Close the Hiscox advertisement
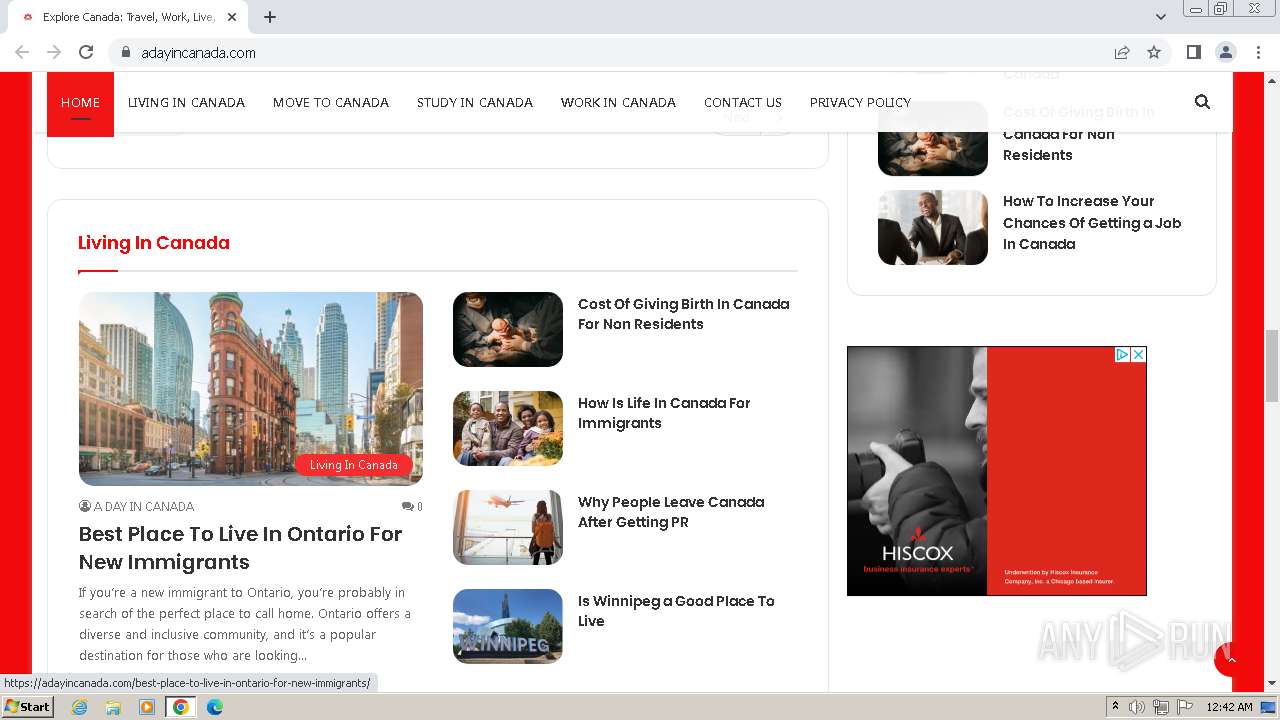1280x720 pixels. tap(1138, 354)
